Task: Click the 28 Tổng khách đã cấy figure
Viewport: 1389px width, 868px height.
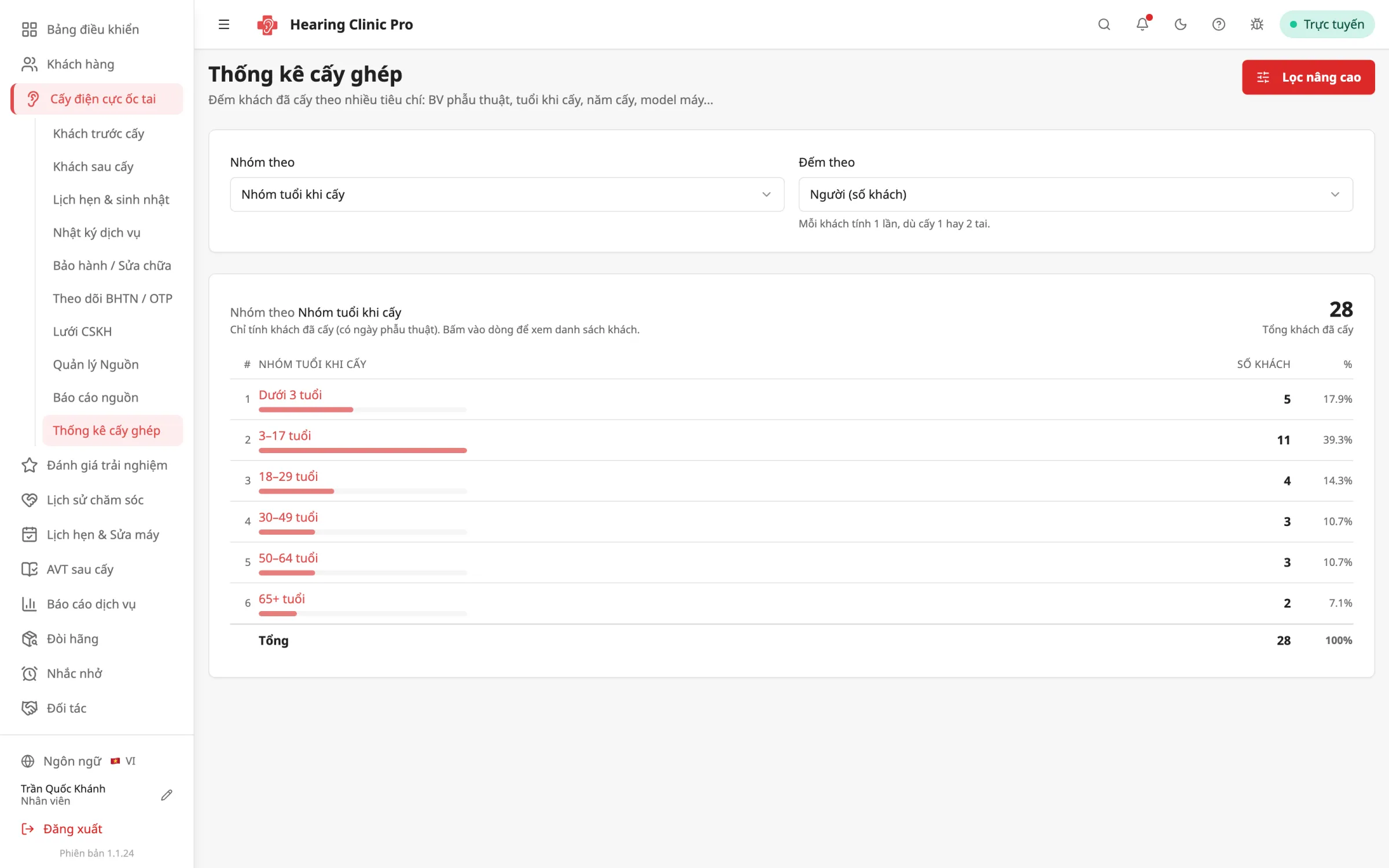Action: pos(1341,310)
